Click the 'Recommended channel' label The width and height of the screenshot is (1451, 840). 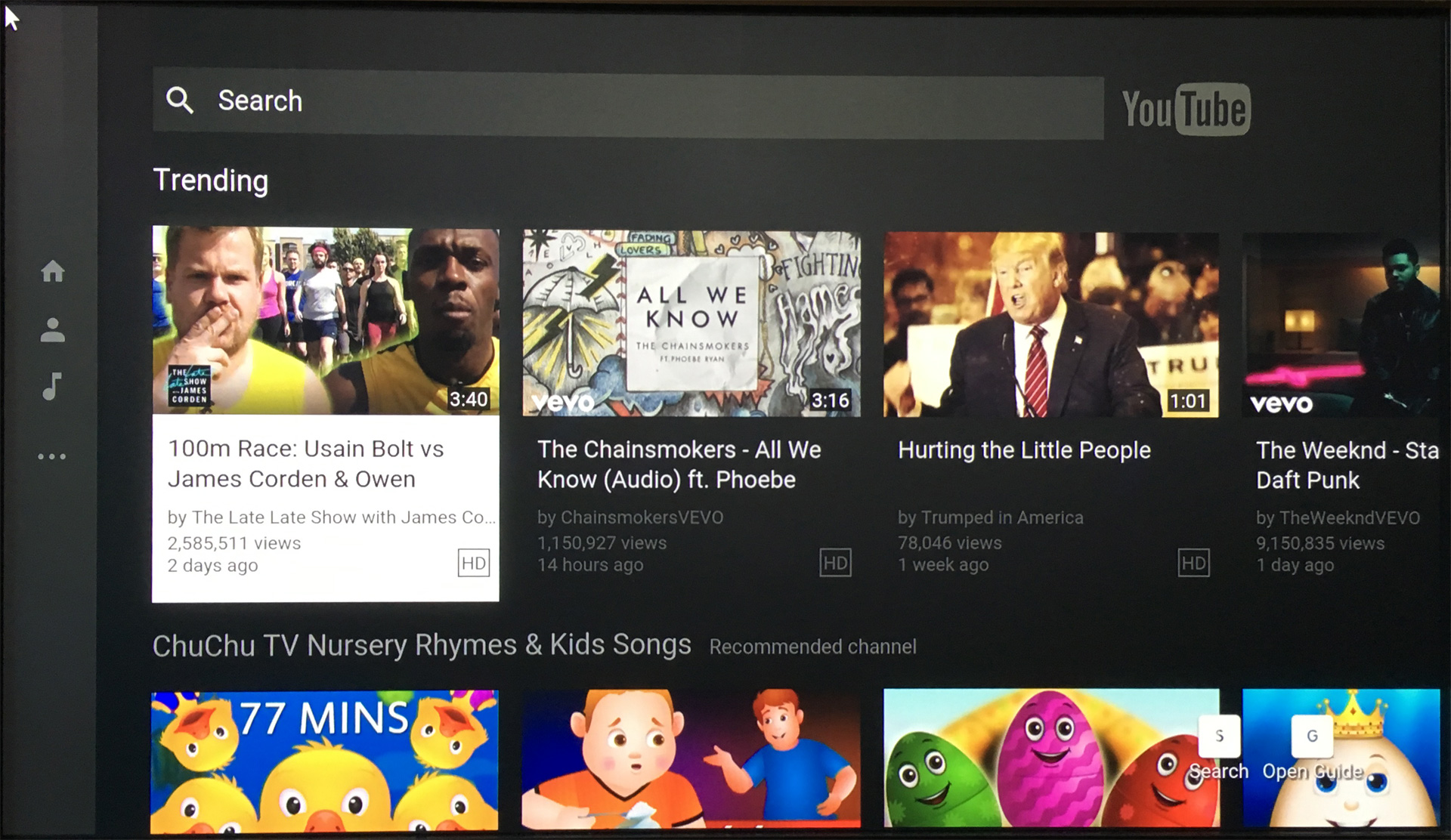(x=812, y=647)
